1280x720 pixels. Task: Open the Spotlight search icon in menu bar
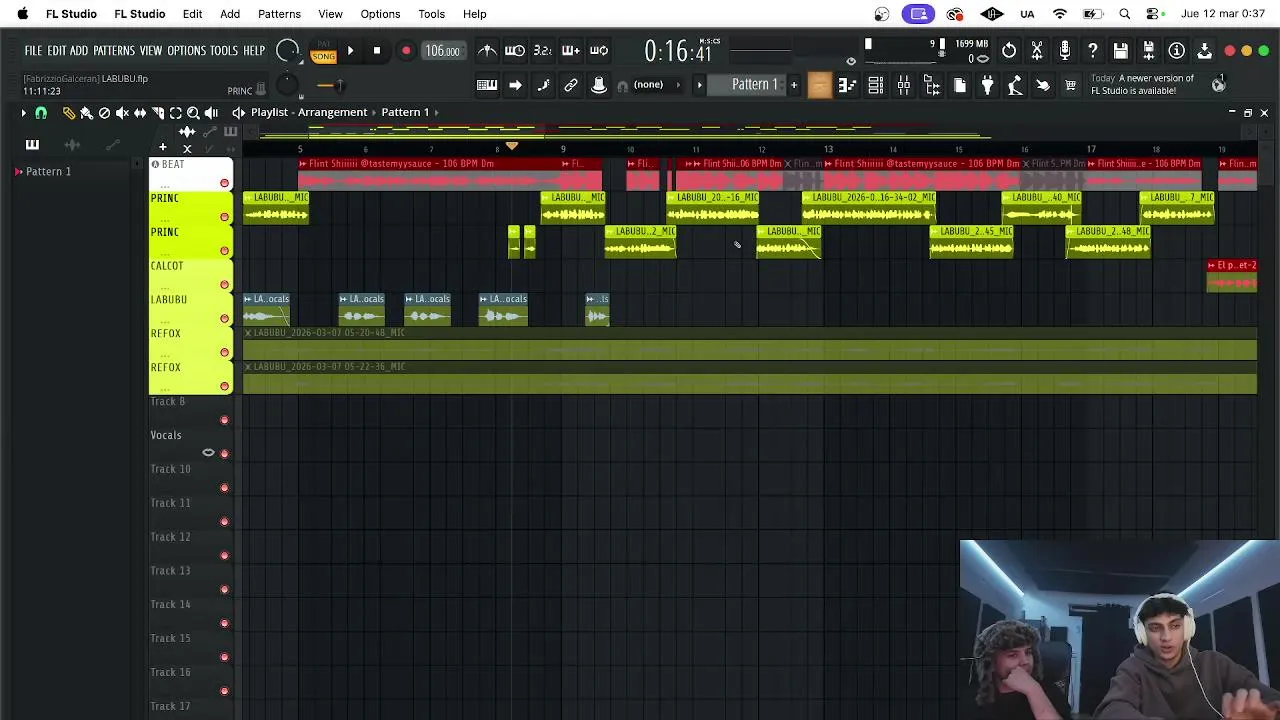(x=1125, y=14)
